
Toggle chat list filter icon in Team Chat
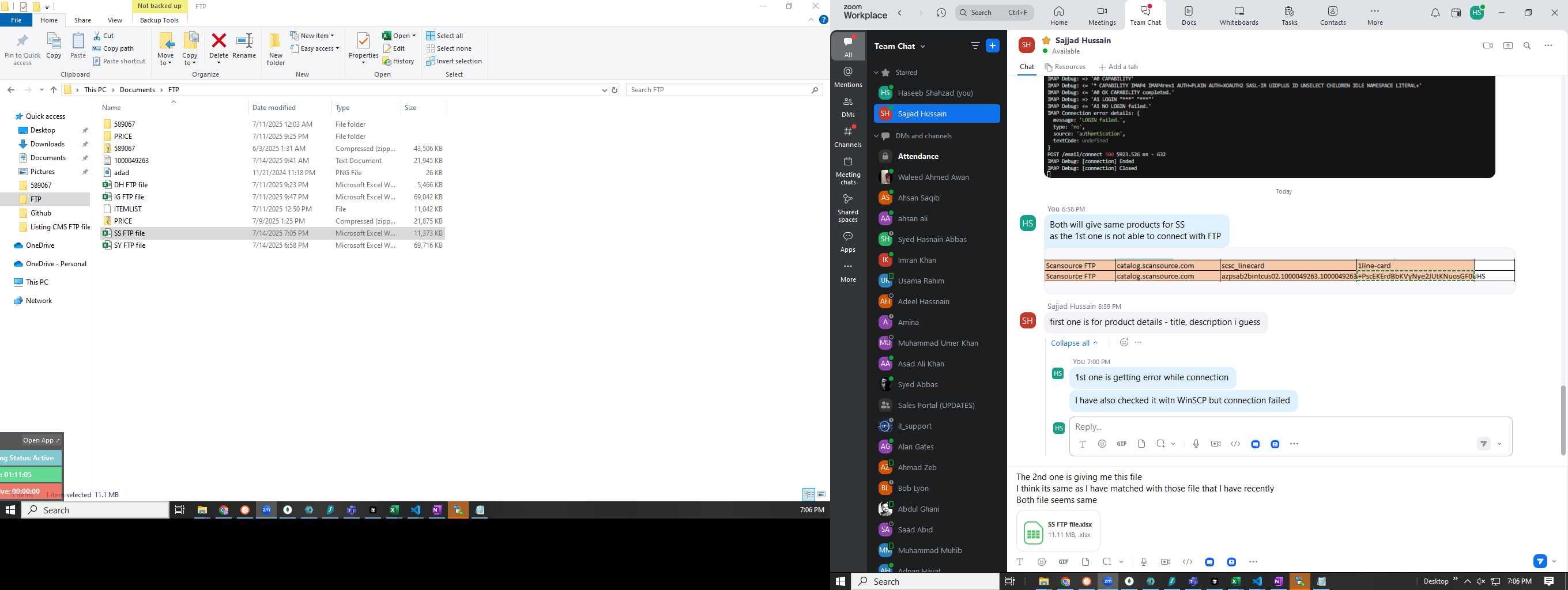[974, 46]
